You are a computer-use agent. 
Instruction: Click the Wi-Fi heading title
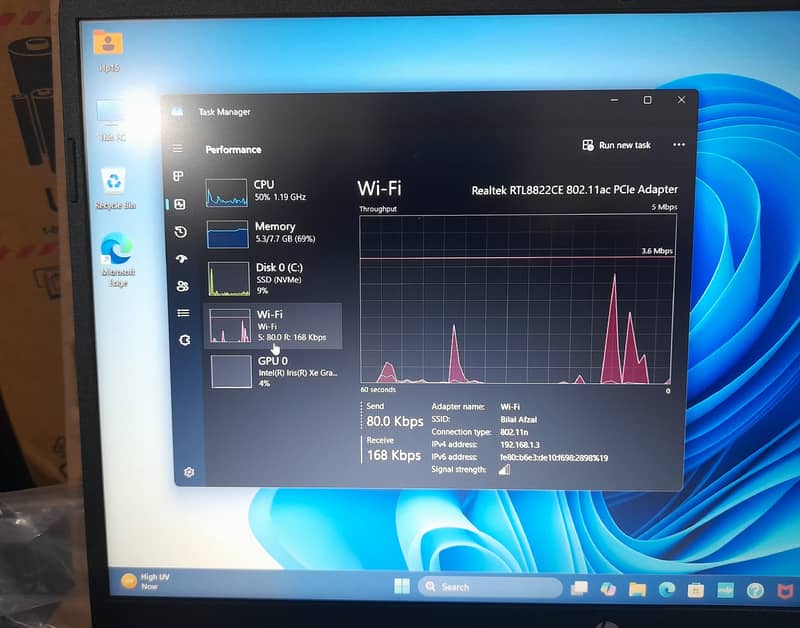(379, 188)
